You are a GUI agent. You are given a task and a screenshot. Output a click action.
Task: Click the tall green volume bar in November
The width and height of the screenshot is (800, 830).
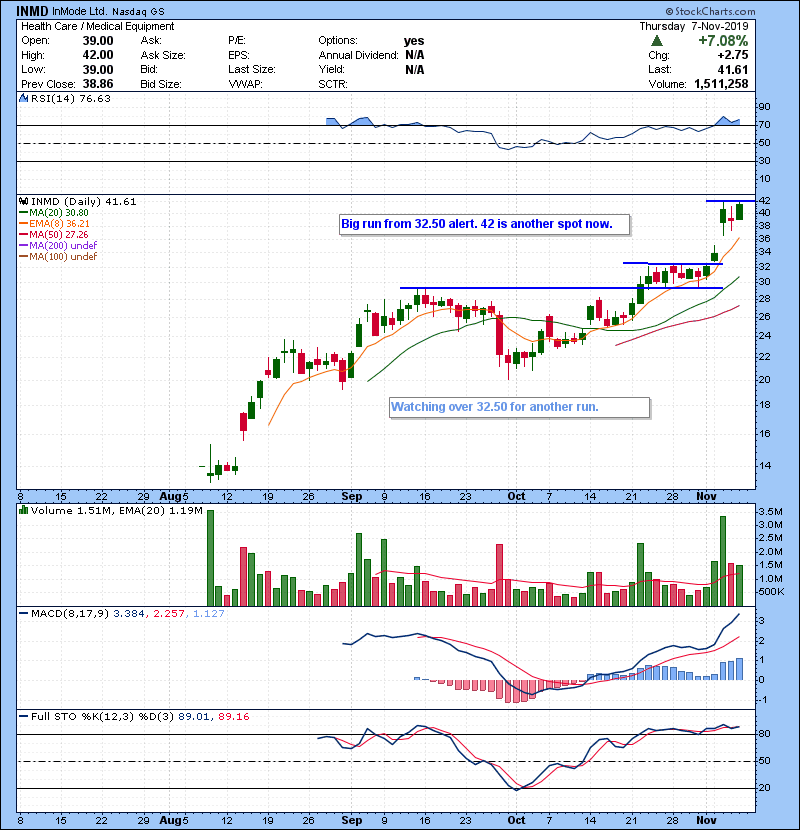click(x=723, y=561)
